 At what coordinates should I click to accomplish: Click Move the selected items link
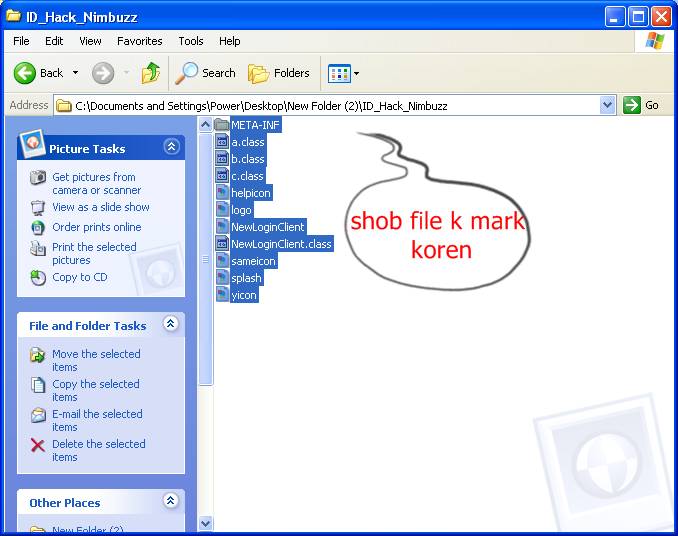96,360
